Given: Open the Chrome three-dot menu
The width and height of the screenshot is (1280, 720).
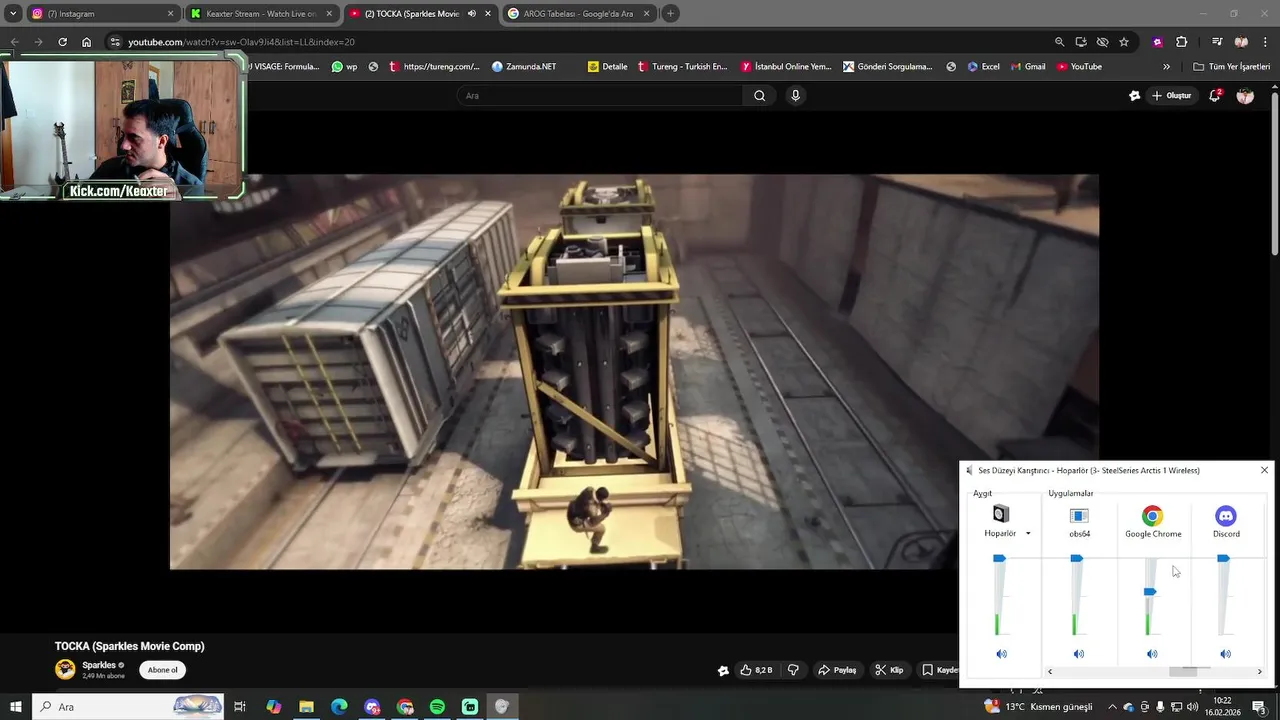Looking at the screenshot, I should click(1266, 42).
